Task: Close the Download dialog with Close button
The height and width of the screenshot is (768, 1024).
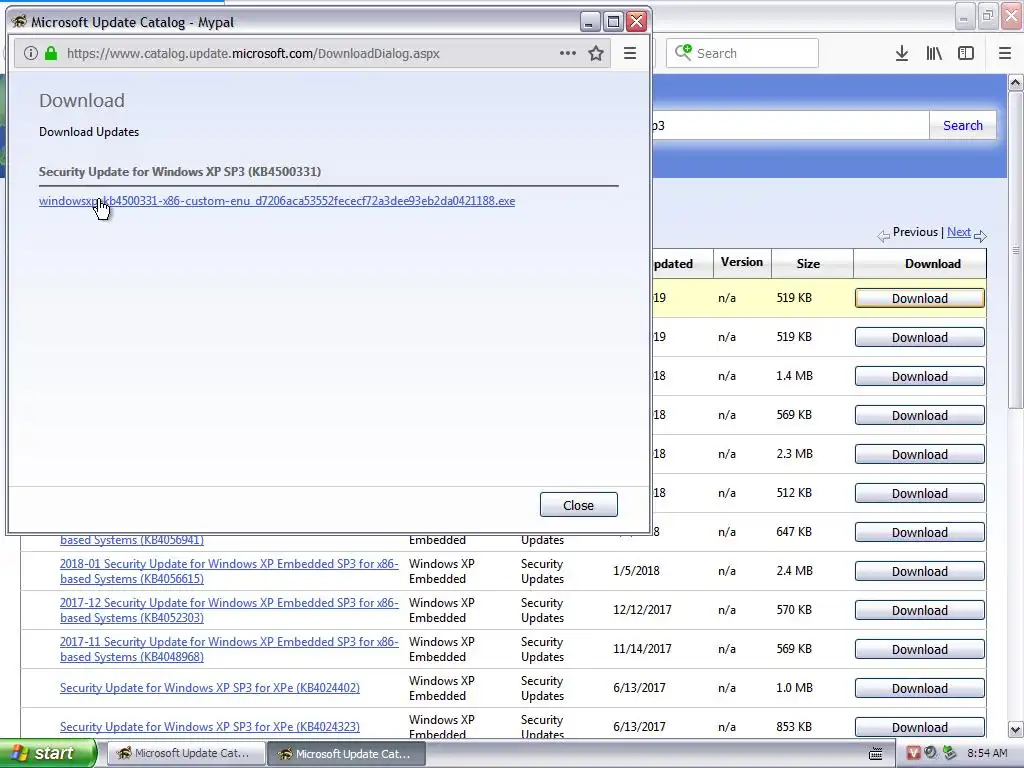Action: tap(578, 505)
